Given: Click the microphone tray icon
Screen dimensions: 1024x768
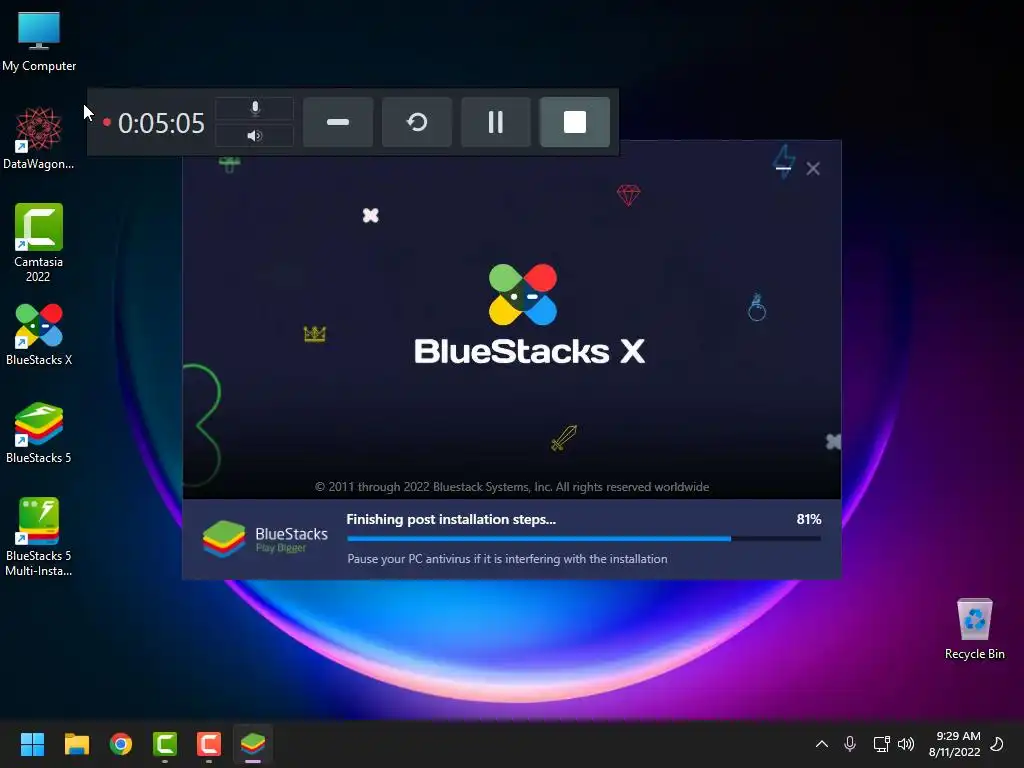Looking at the screenshot, I should pyautogui.click(x=850, y=744).
